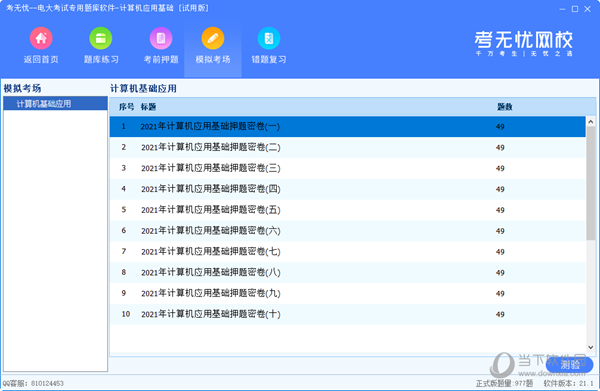Viewport: 600px width, 391px height.
Task: Maximize the application window
Action: [x=575, y=9]
